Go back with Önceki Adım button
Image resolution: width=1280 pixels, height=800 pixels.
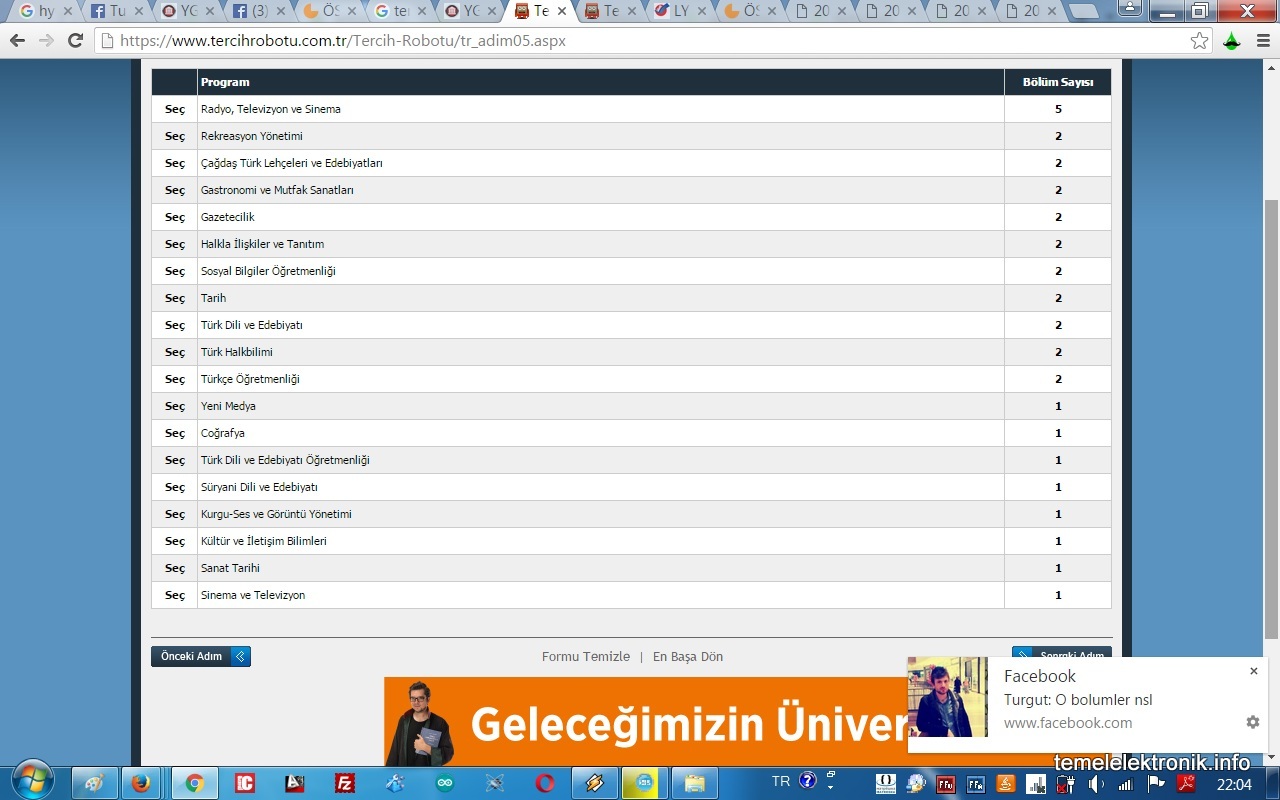coord(200,656)
